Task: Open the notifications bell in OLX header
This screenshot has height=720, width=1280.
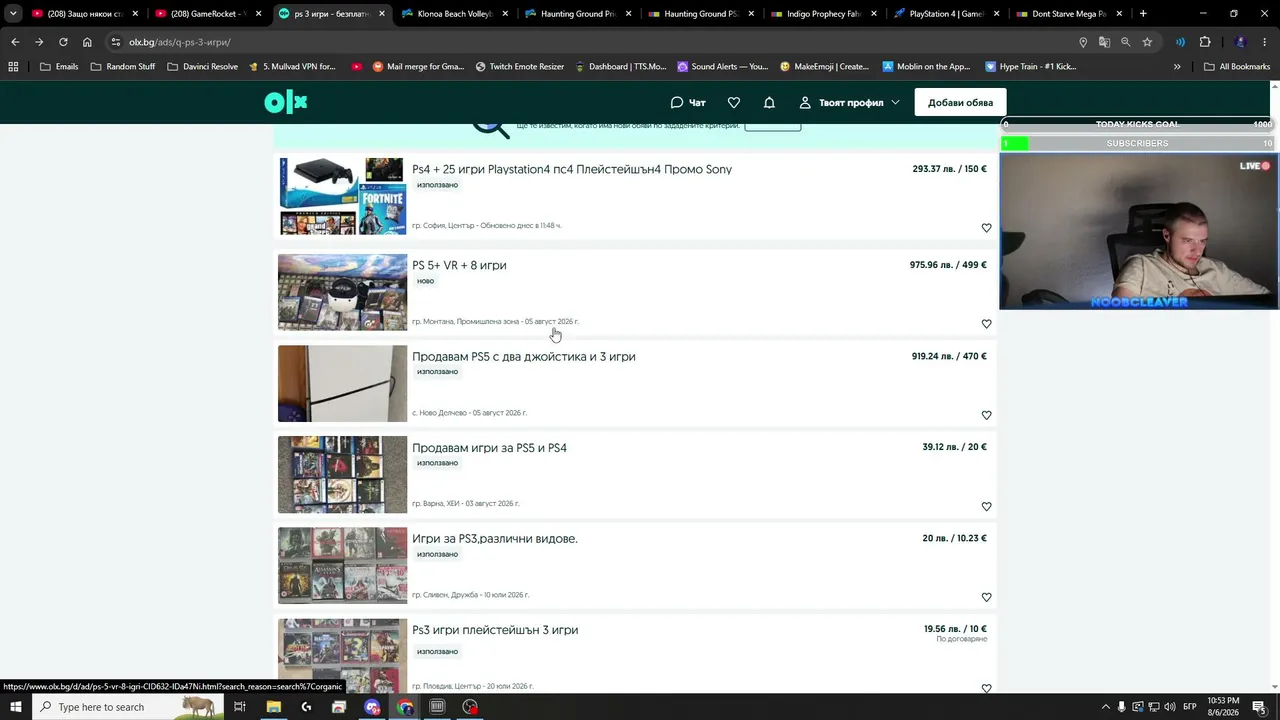Action: tap(769, 103)
